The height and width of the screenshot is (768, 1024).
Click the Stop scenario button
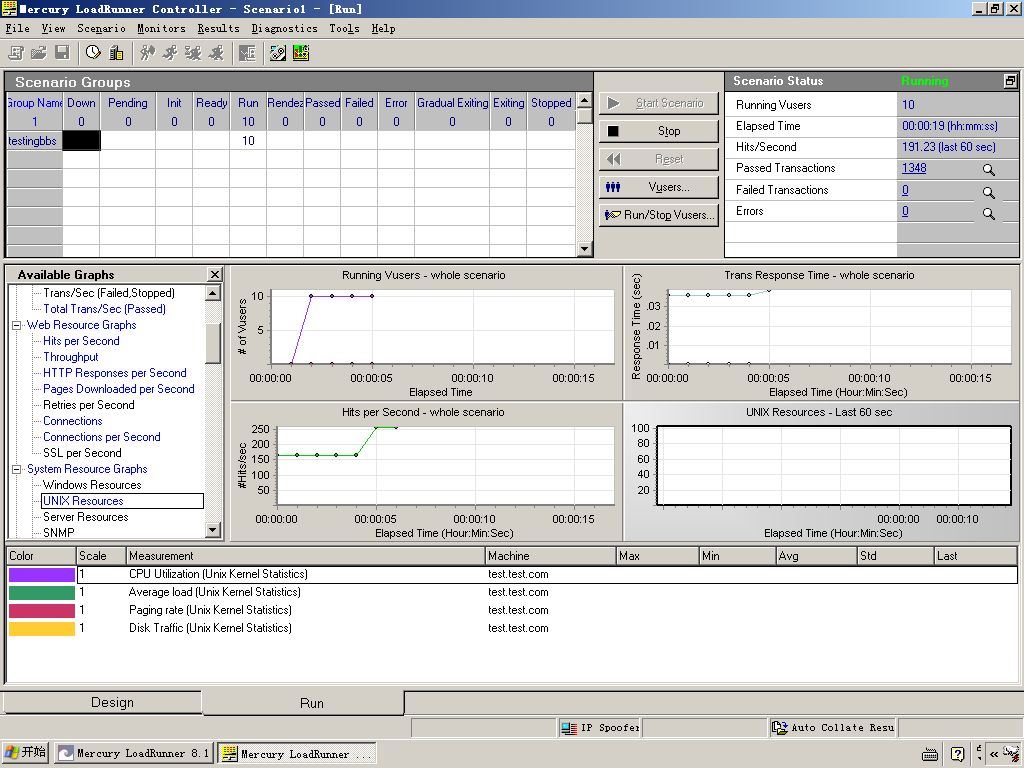click(x=659, y=131)
